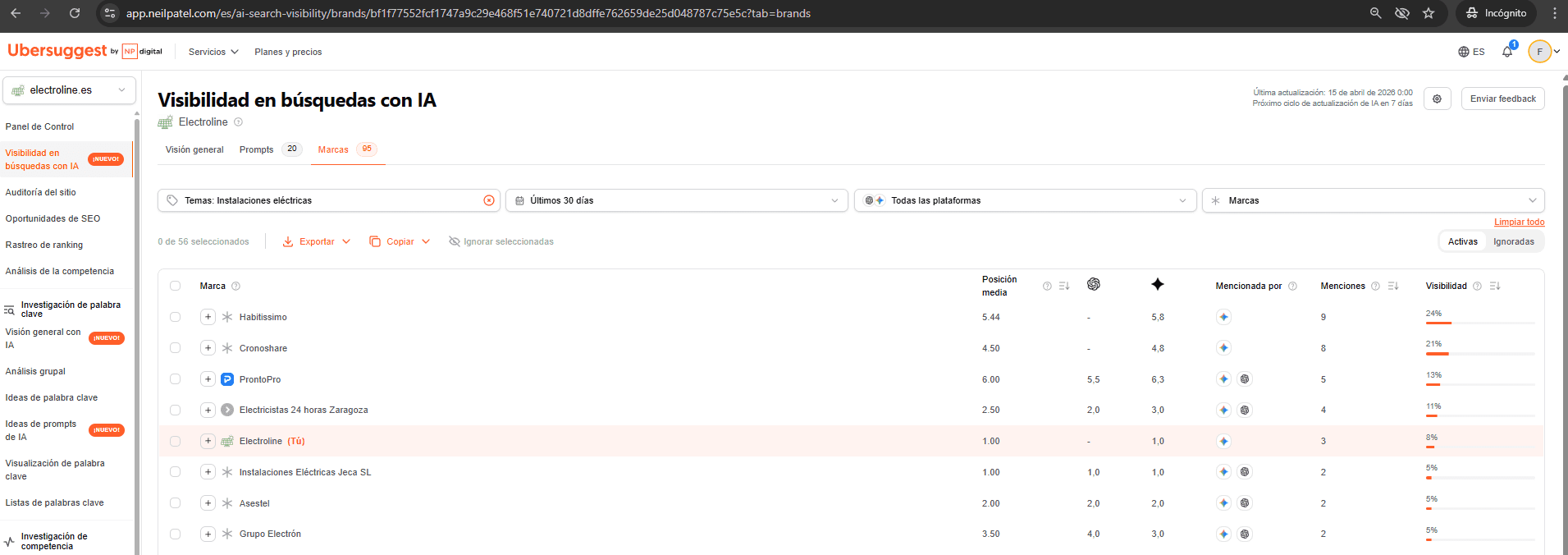Click the ProntoPro brand logo icon
The height and width of the screenshot is (555, 1568).
227,379
